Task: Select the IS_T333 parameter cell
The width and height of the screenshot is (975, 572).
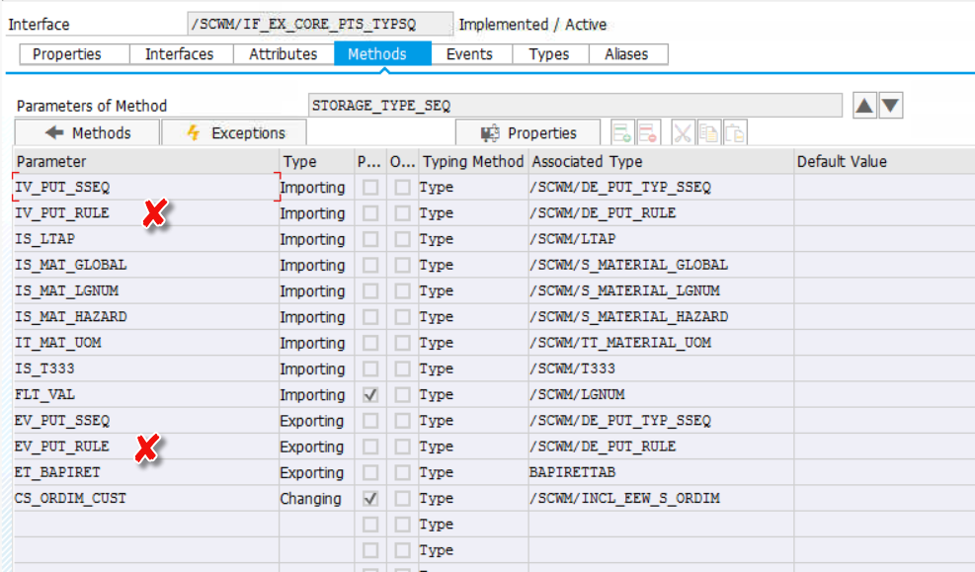Action: (146, 369)
